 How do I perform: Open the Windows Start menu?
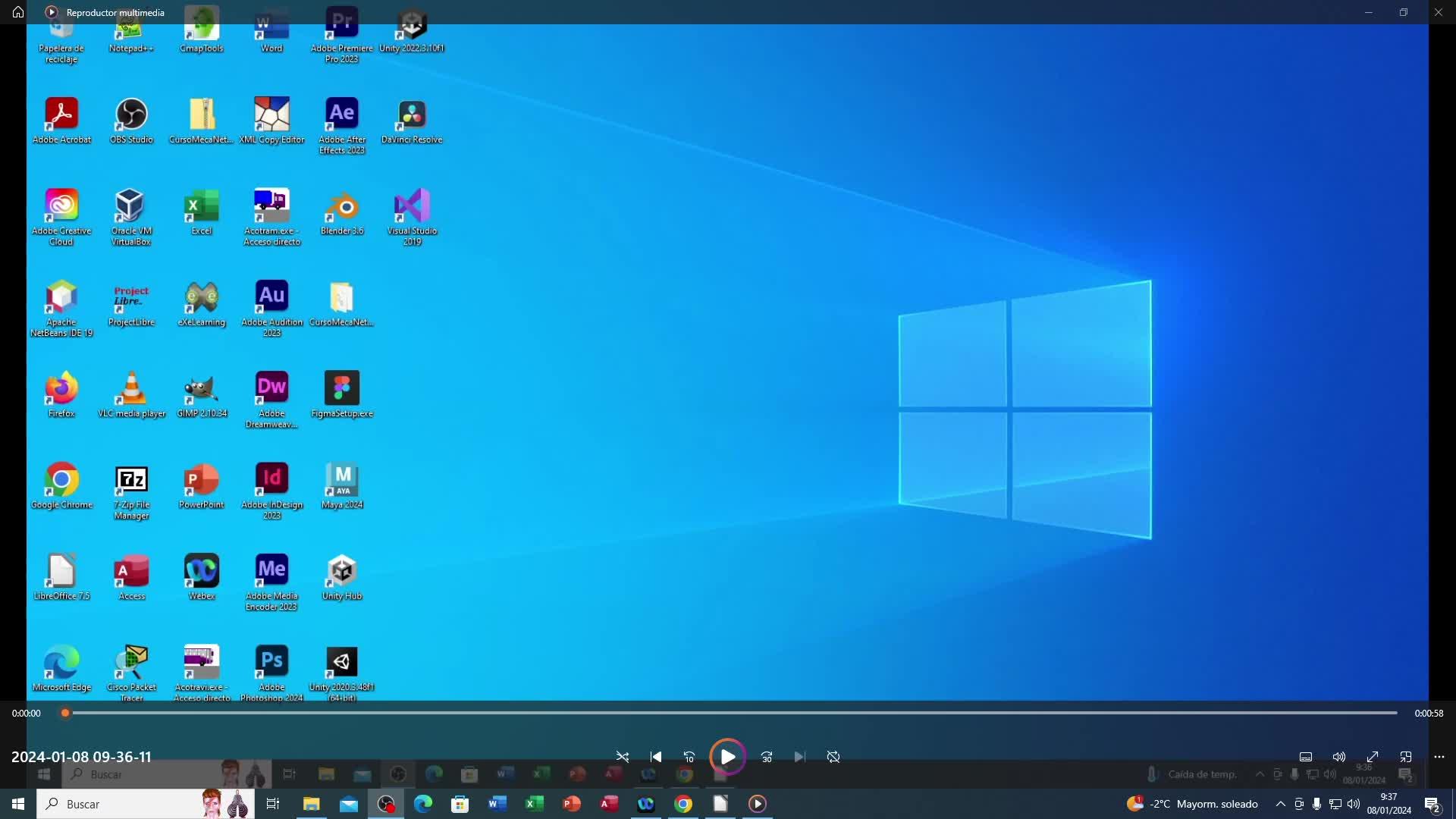point(18,804)
